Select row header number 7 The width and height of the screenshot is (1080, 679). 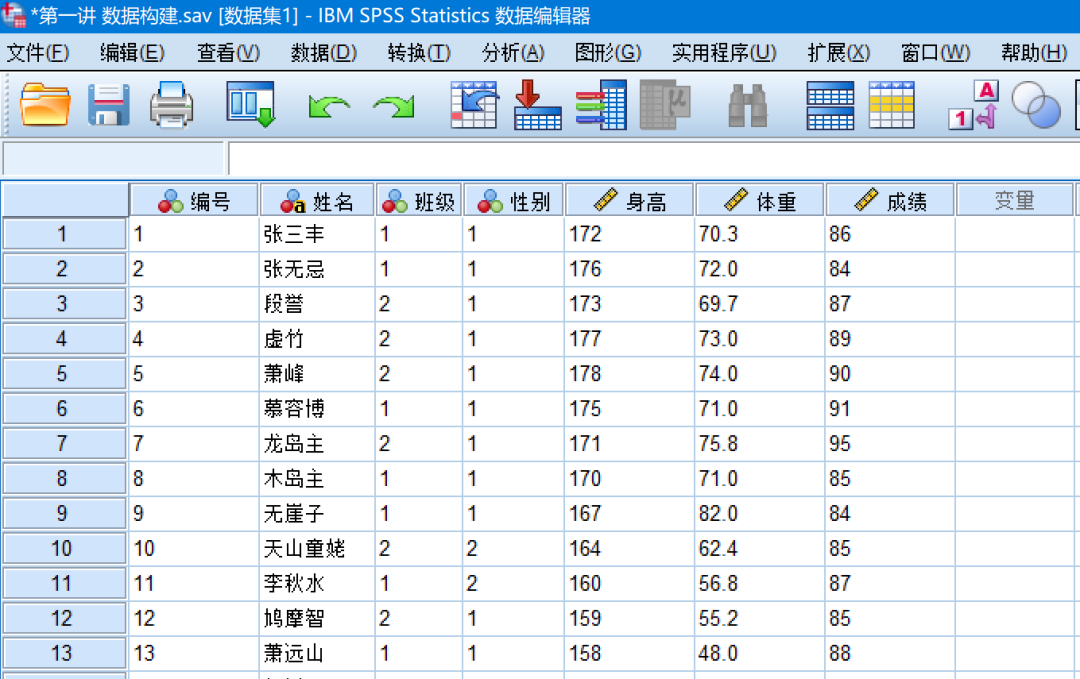[65, 443]
